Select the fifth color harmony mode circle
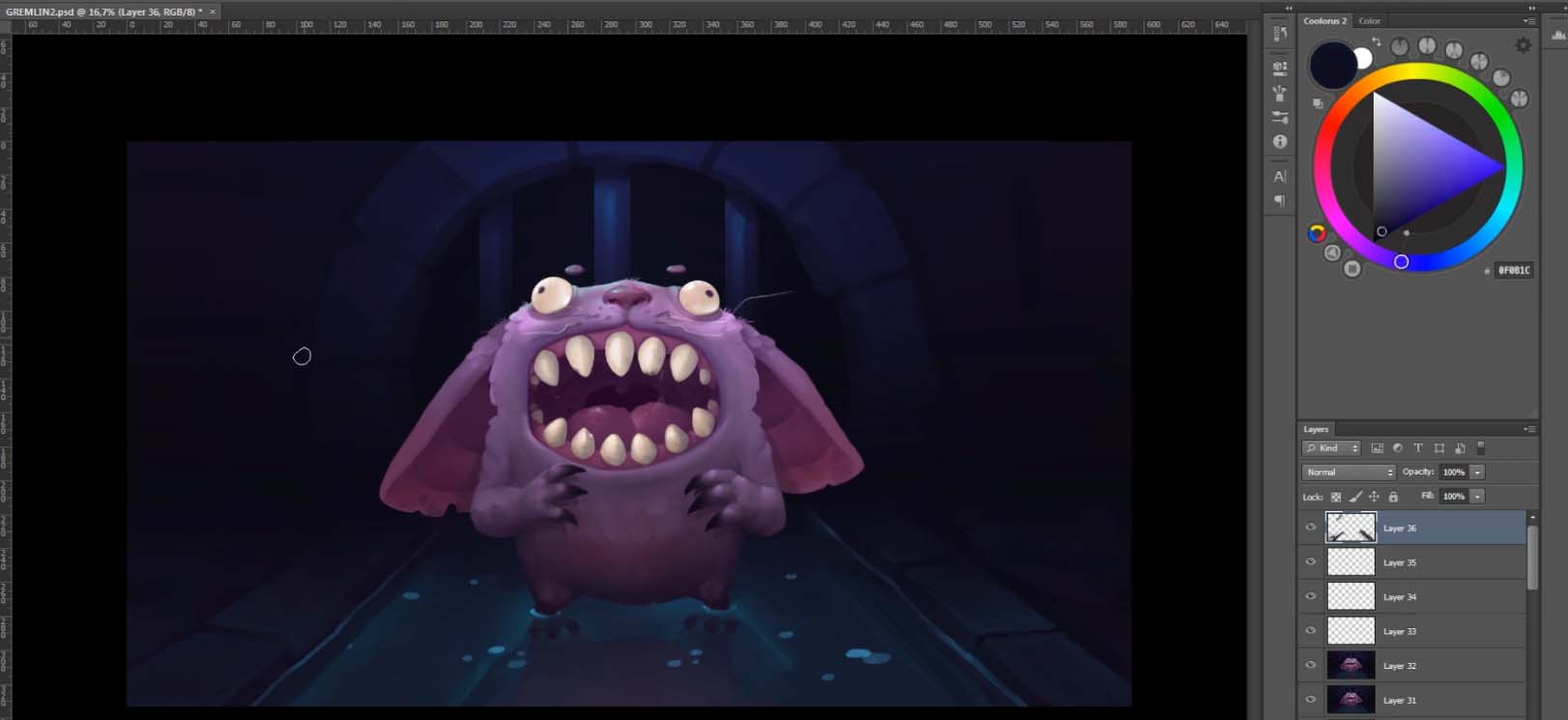 point(1501,77)
